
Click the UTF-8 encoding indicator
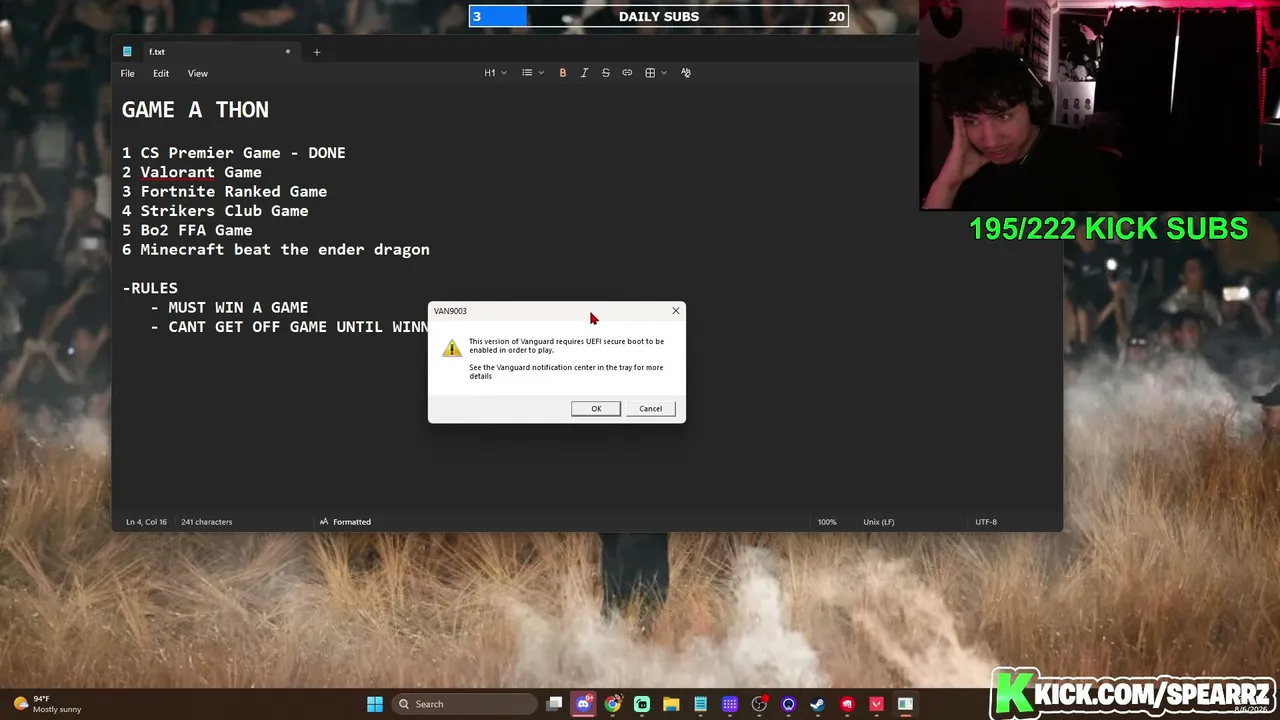coord(986,522)
